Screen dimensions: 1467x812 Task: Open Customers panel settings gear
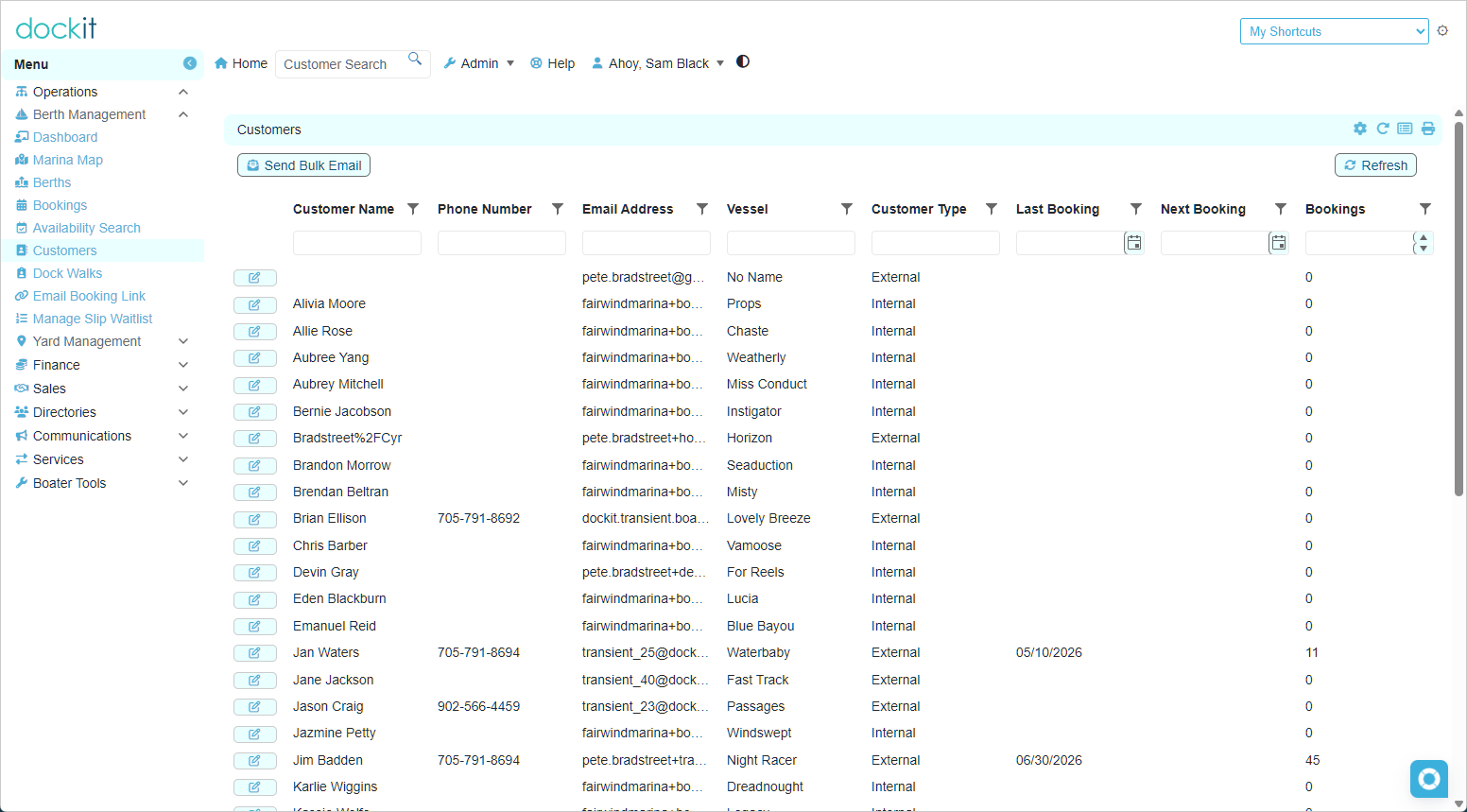click(x=1360, y=129)
